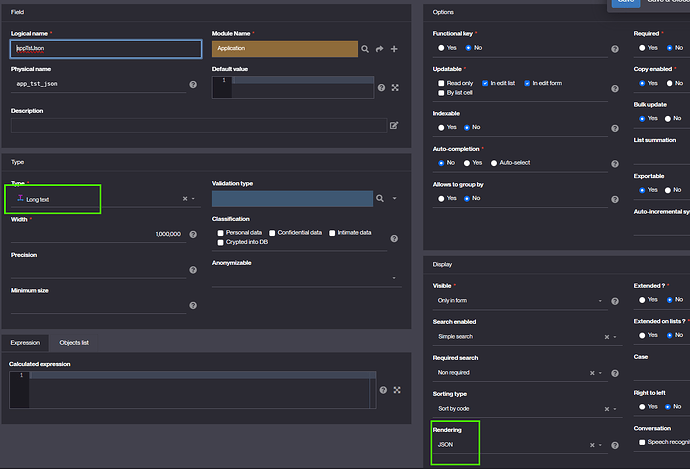
Task: Click the Module Name search magnifier icon
Action: point(365,48)
